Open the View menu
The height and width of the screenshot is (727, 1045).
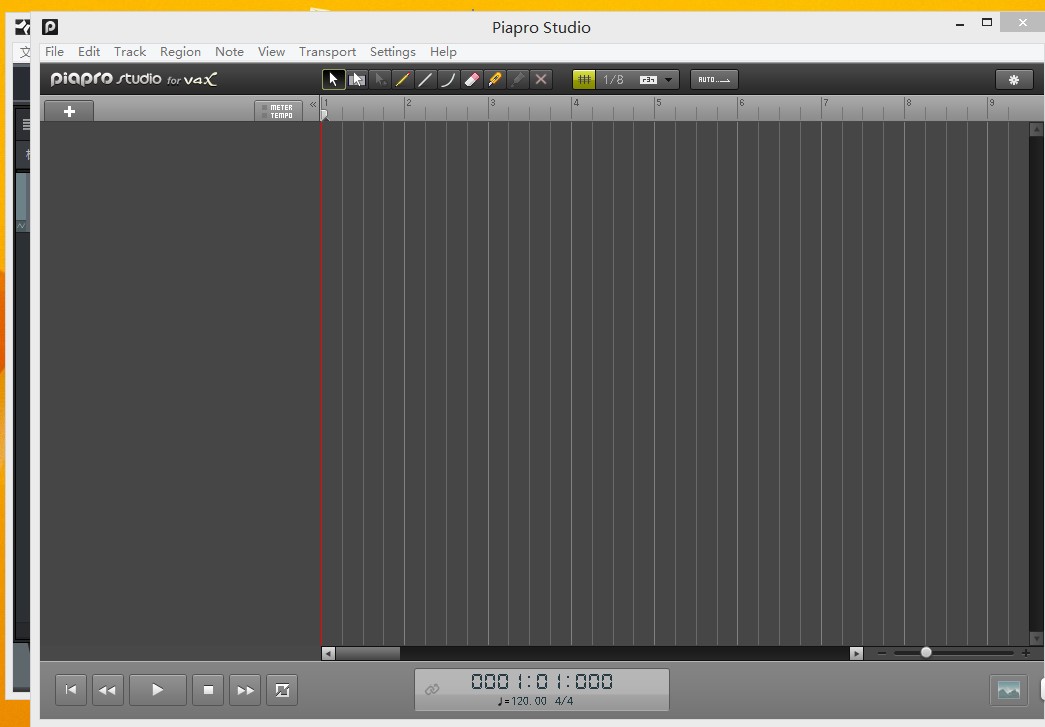click(x=271, y=52)
